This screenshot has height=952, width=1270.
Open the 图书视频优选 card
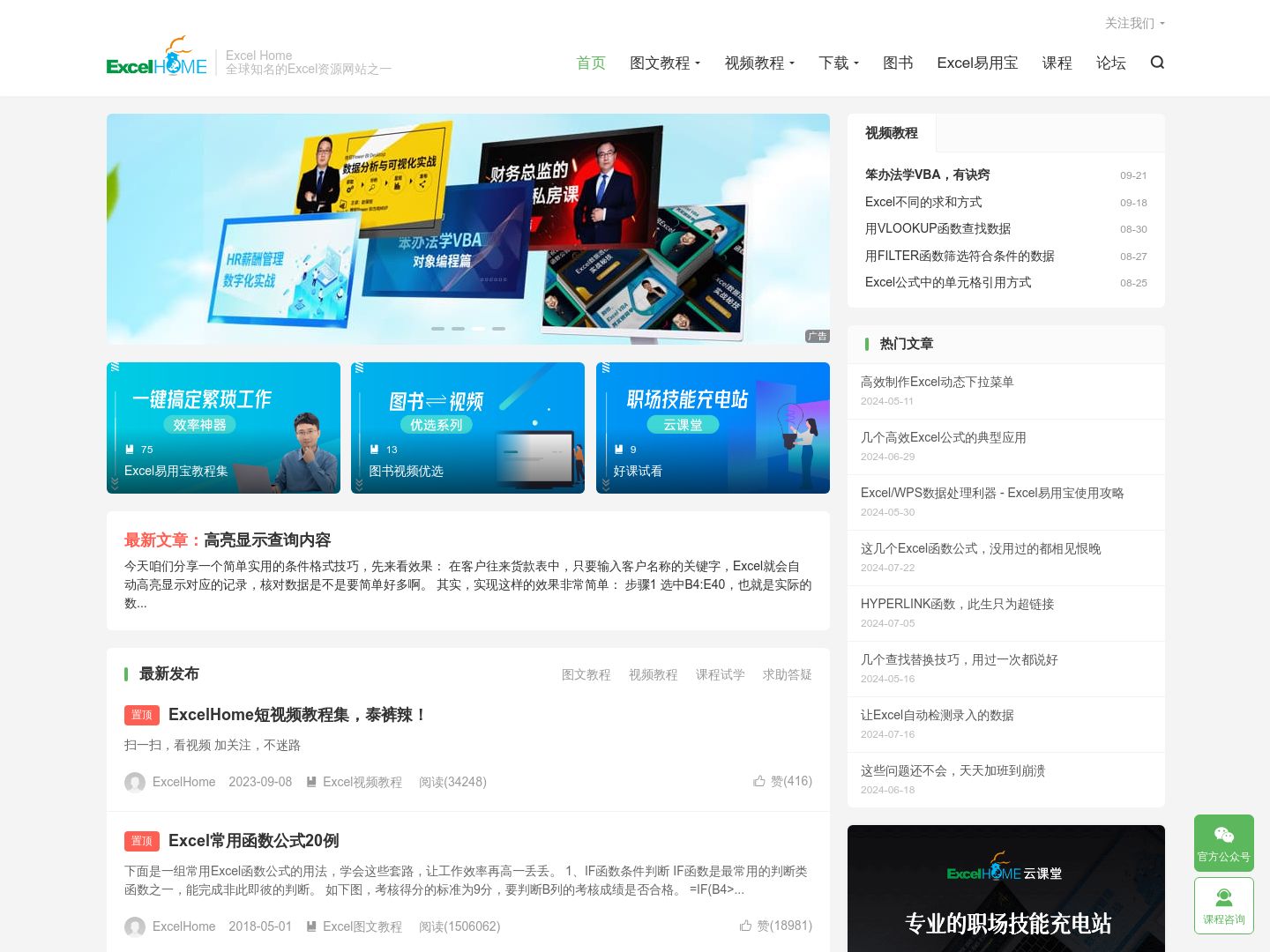click(467, 428)
